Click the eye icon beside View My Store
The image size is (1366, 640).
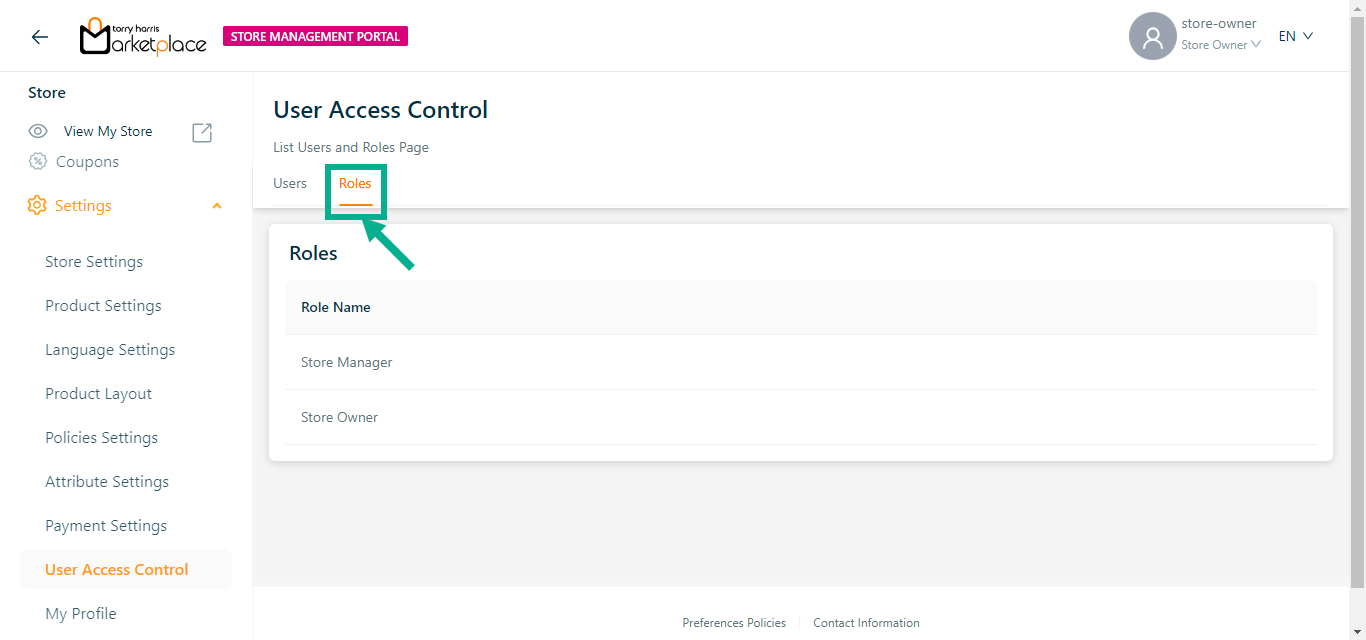pyautogui.click(x=38, y=131)
